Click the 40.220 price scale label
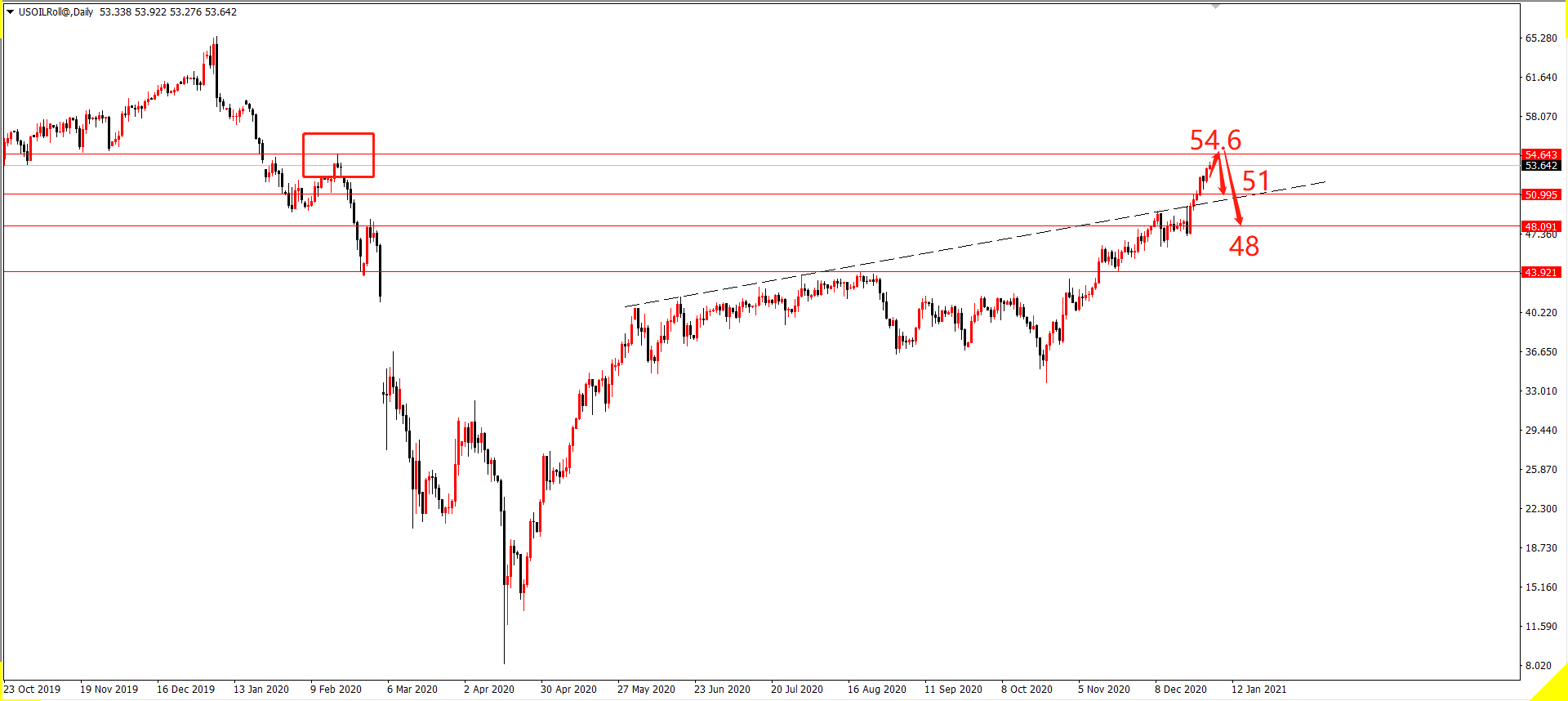 point(1541,313)
